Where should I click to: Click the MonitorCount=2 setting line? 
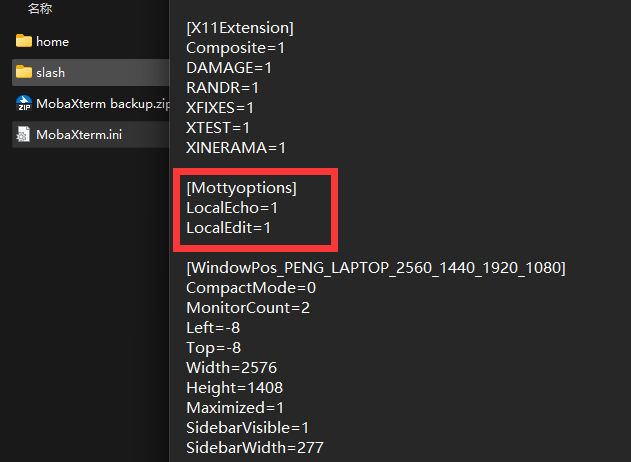point(247,308)
